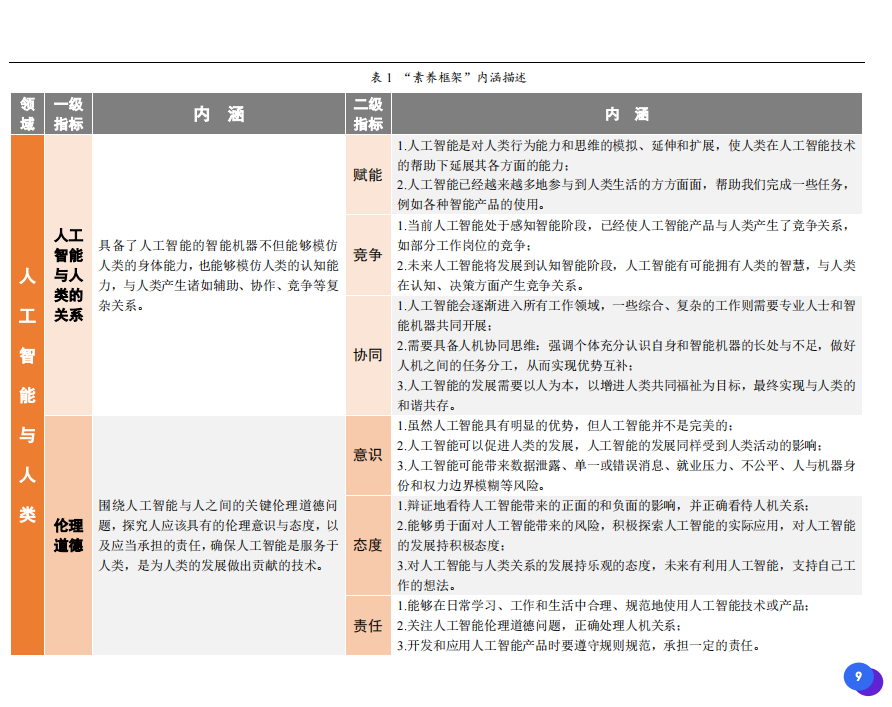Click the "竞争" secondary indicator cell

pos(368,255)
